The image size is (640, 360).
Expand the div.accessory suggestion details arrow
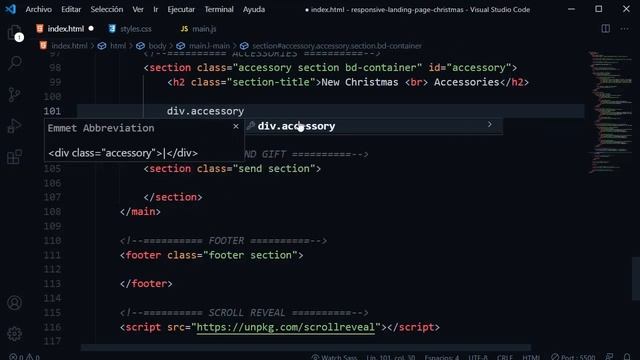489,124
